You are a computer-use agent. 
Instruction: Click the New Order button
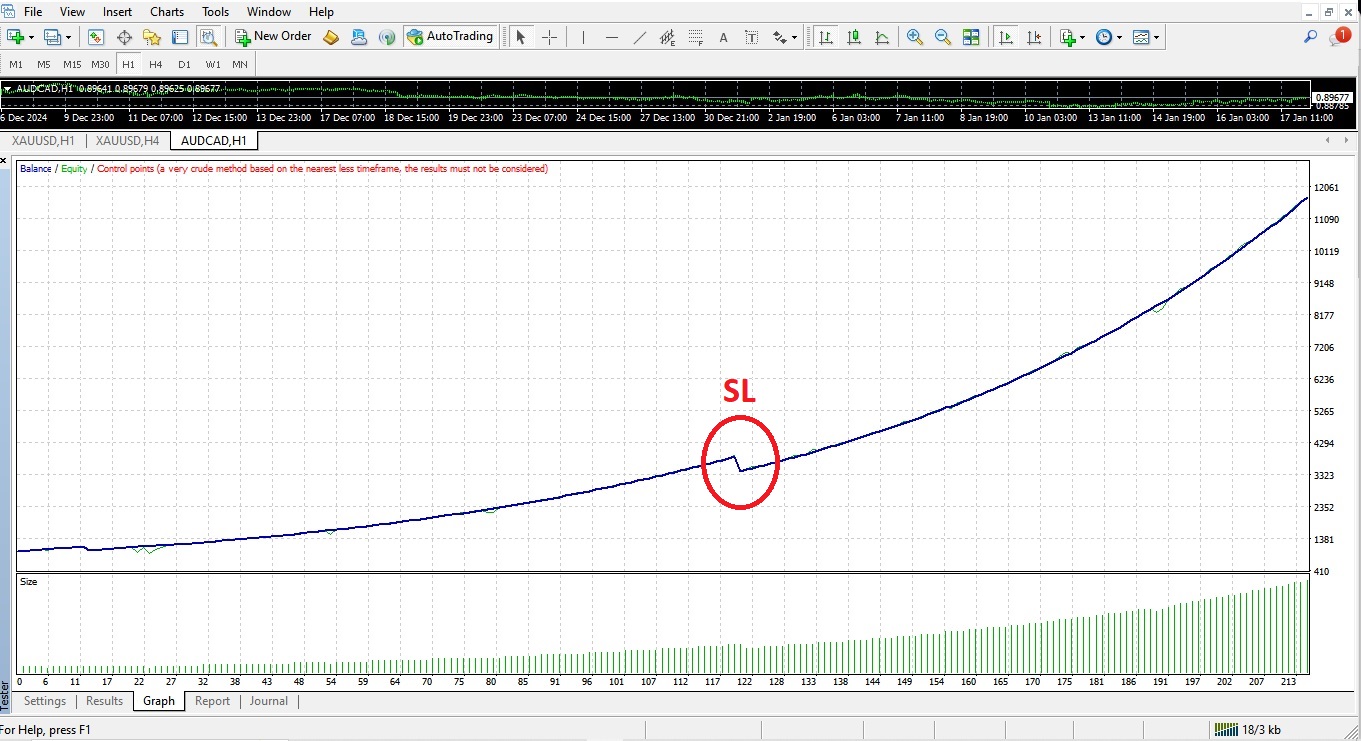click(x=273, y=37)
